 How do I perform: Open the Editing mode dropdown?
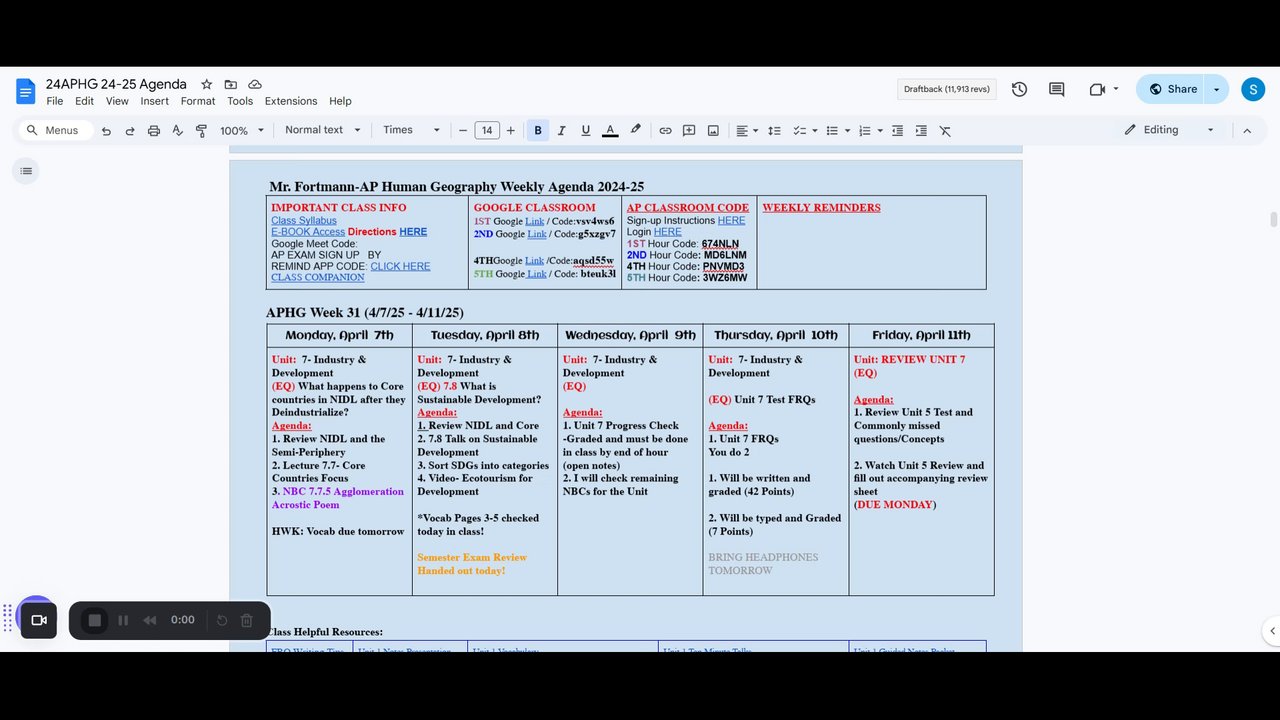(x=1169, y=130)
